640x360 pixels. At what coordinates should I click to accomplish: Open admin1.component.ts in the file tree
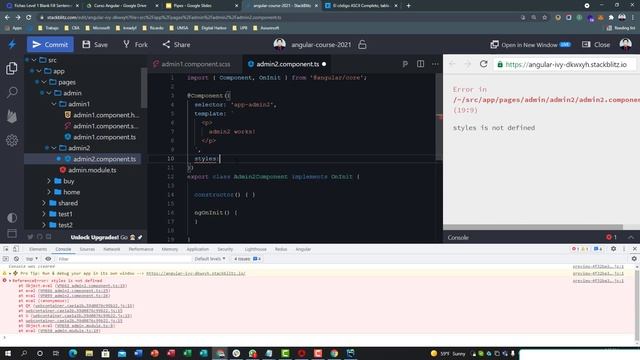click(x=100, y=137)
